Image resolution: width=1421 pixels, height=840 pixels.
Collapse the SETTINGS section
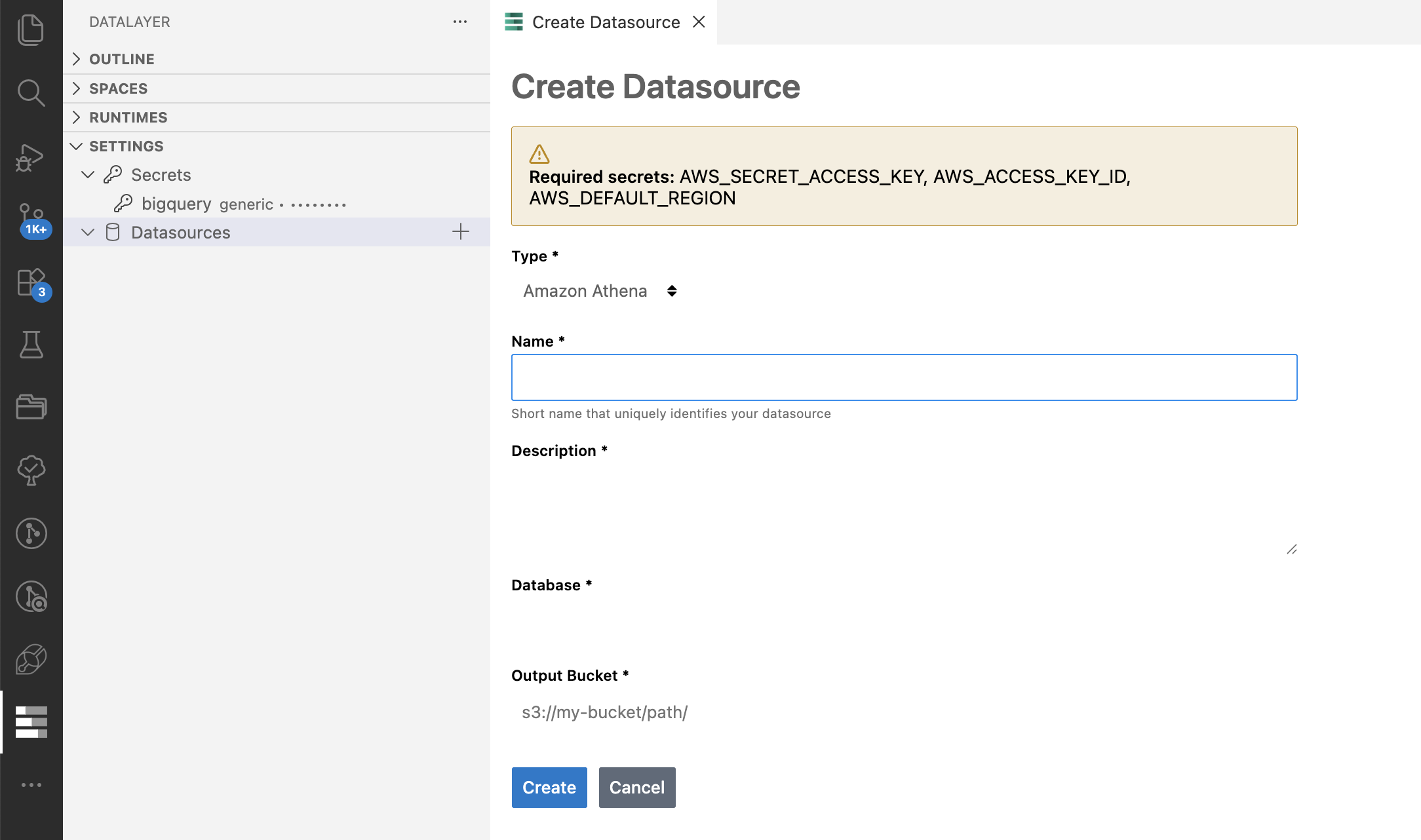[x=126, y=146]
